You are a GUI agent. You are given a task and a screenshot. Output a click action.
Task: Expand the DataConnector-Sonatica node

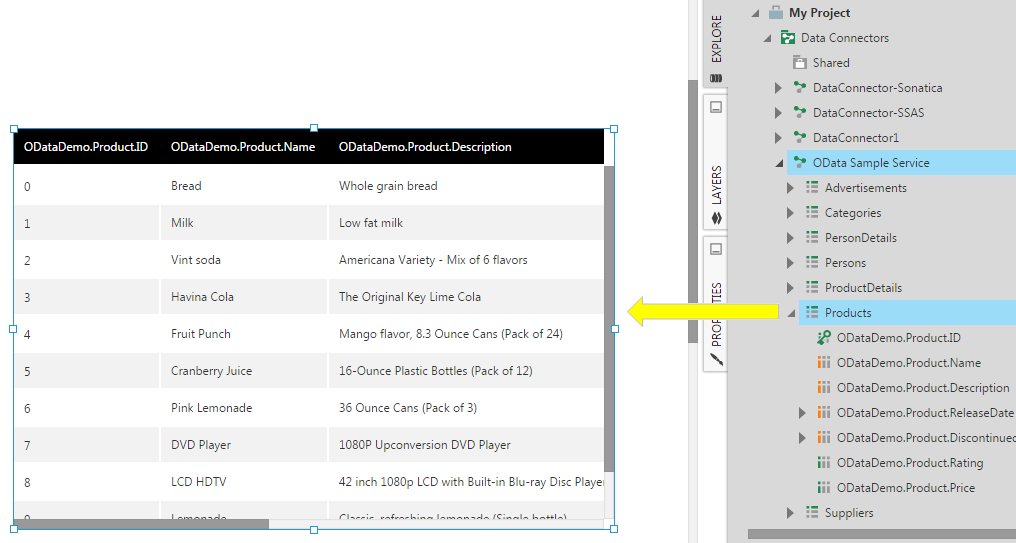tap(778, 88)
